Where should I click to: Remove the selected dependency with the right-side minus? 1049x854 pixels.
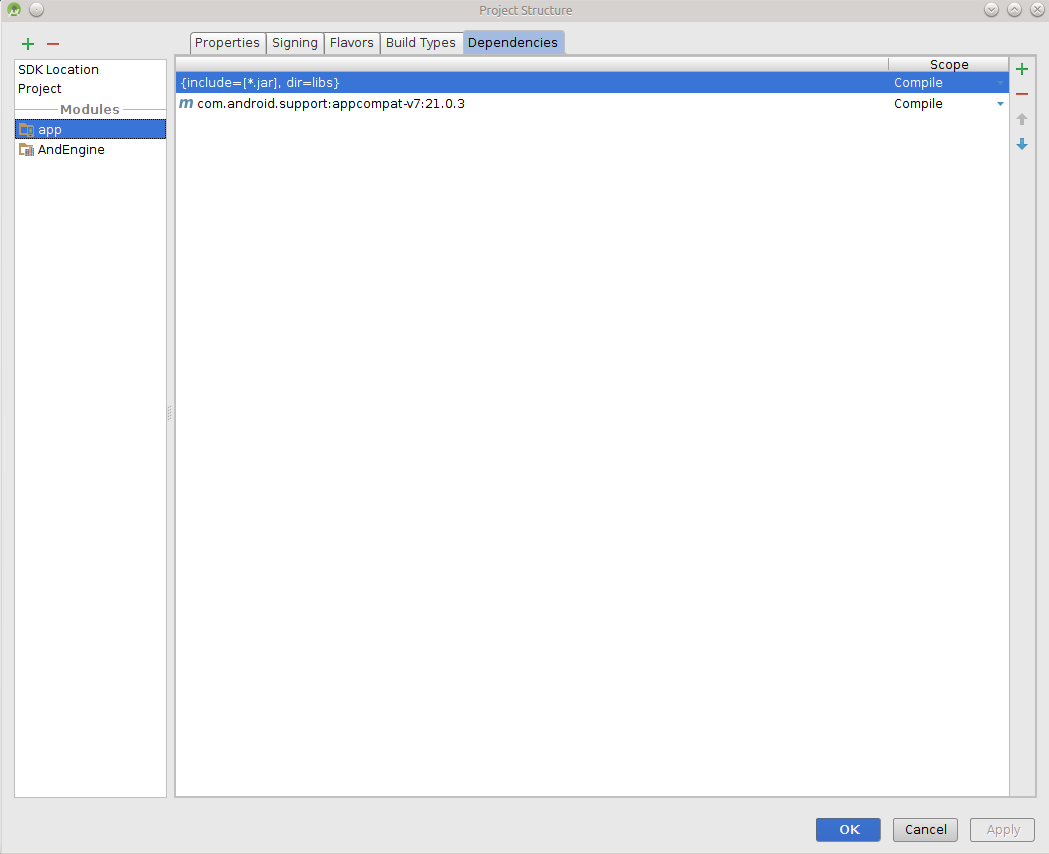(x=1021, y=94)
